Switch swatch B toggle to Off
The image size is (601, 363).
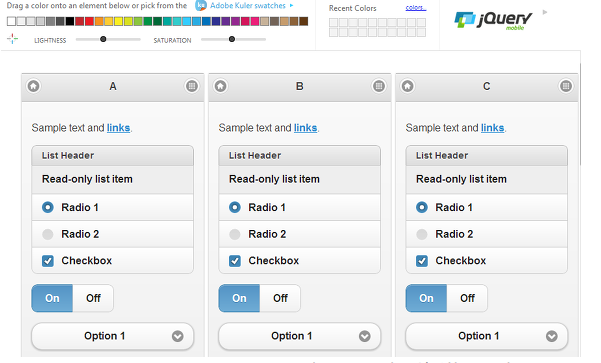point(280,298)
